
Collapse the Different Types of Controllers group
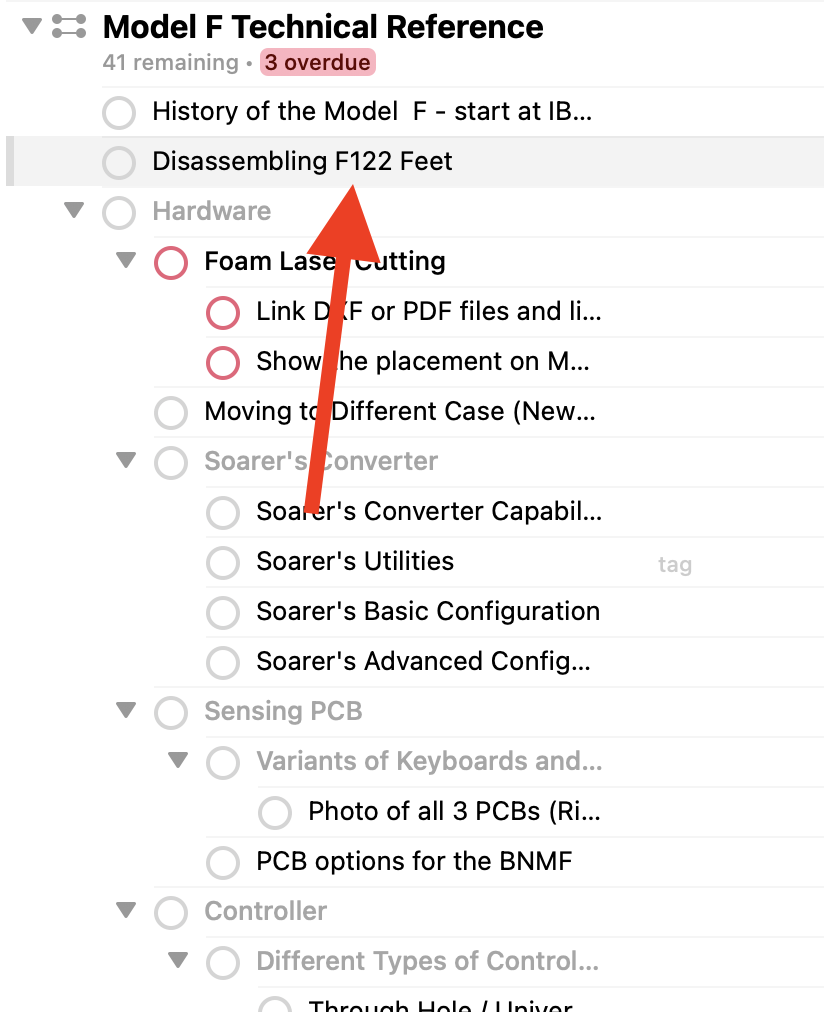[x=177, y=962]
